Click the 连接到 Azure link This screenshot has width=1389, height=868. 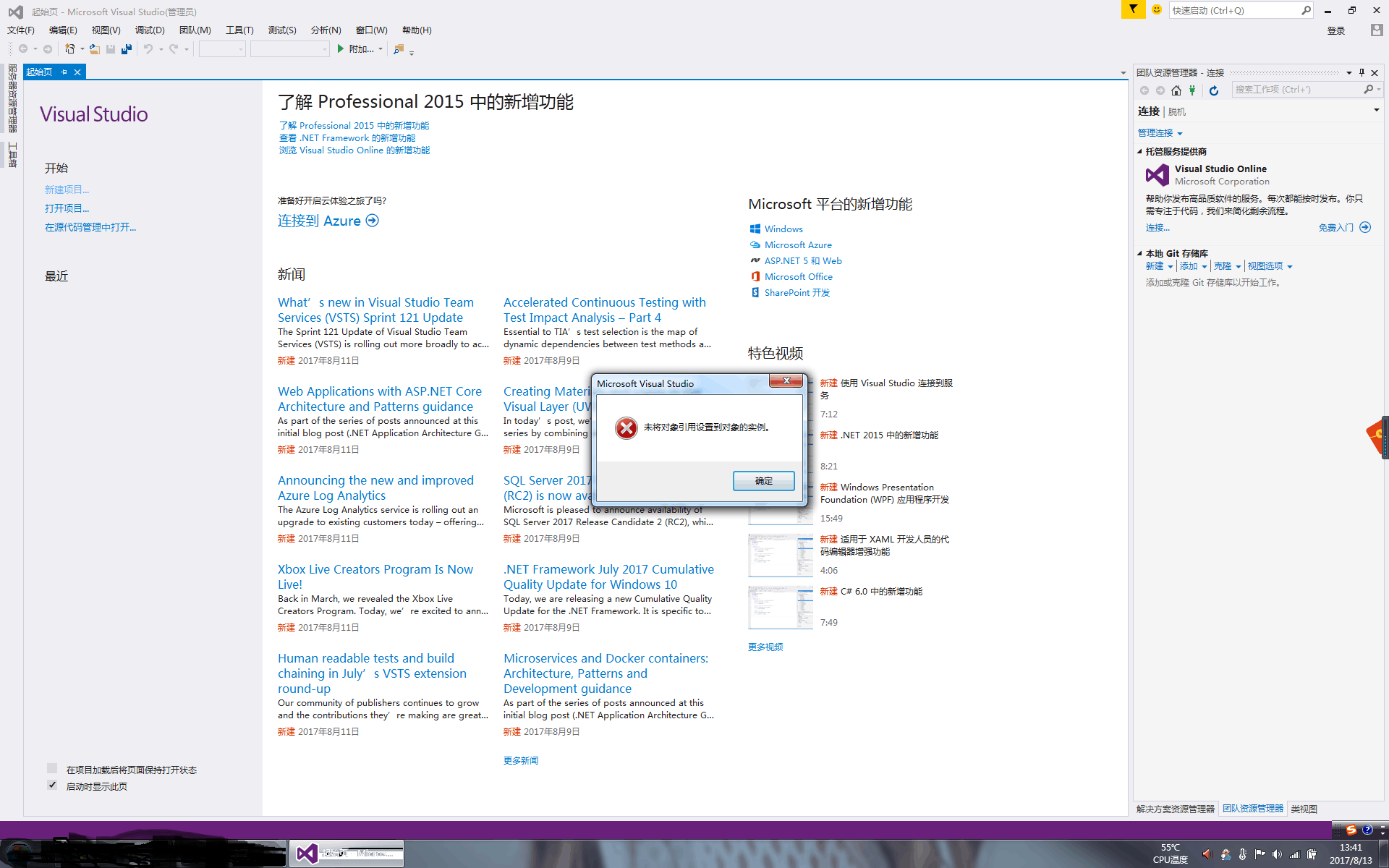[x=328, y=221]
